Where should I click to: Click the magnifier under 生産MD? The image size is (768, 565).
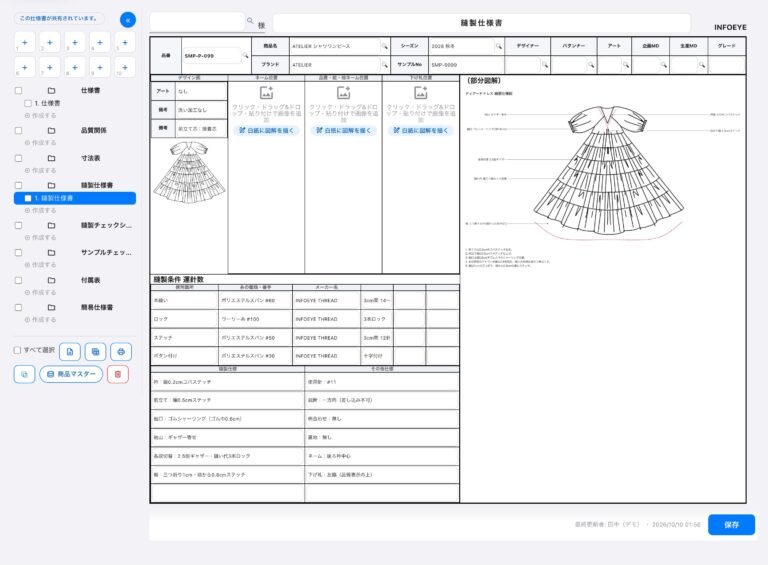tap(701, 65)
